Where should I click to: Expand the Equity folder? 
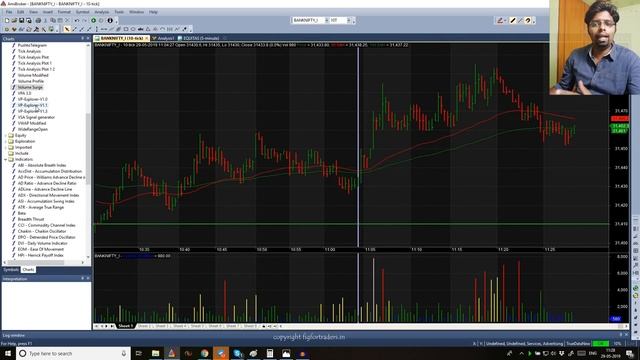[6, 135]
